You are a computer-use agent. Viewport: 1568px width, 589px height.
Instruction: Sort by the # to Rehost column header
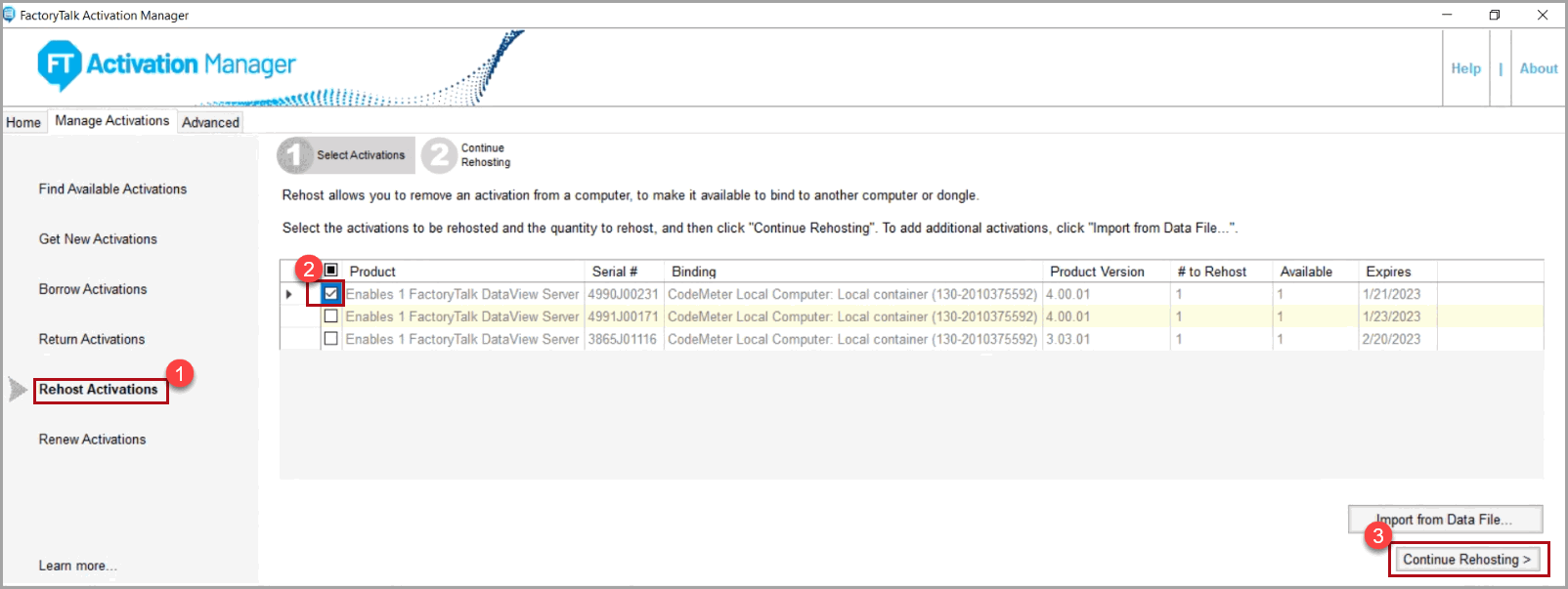pyautogui.click(x=1222, y=272)
